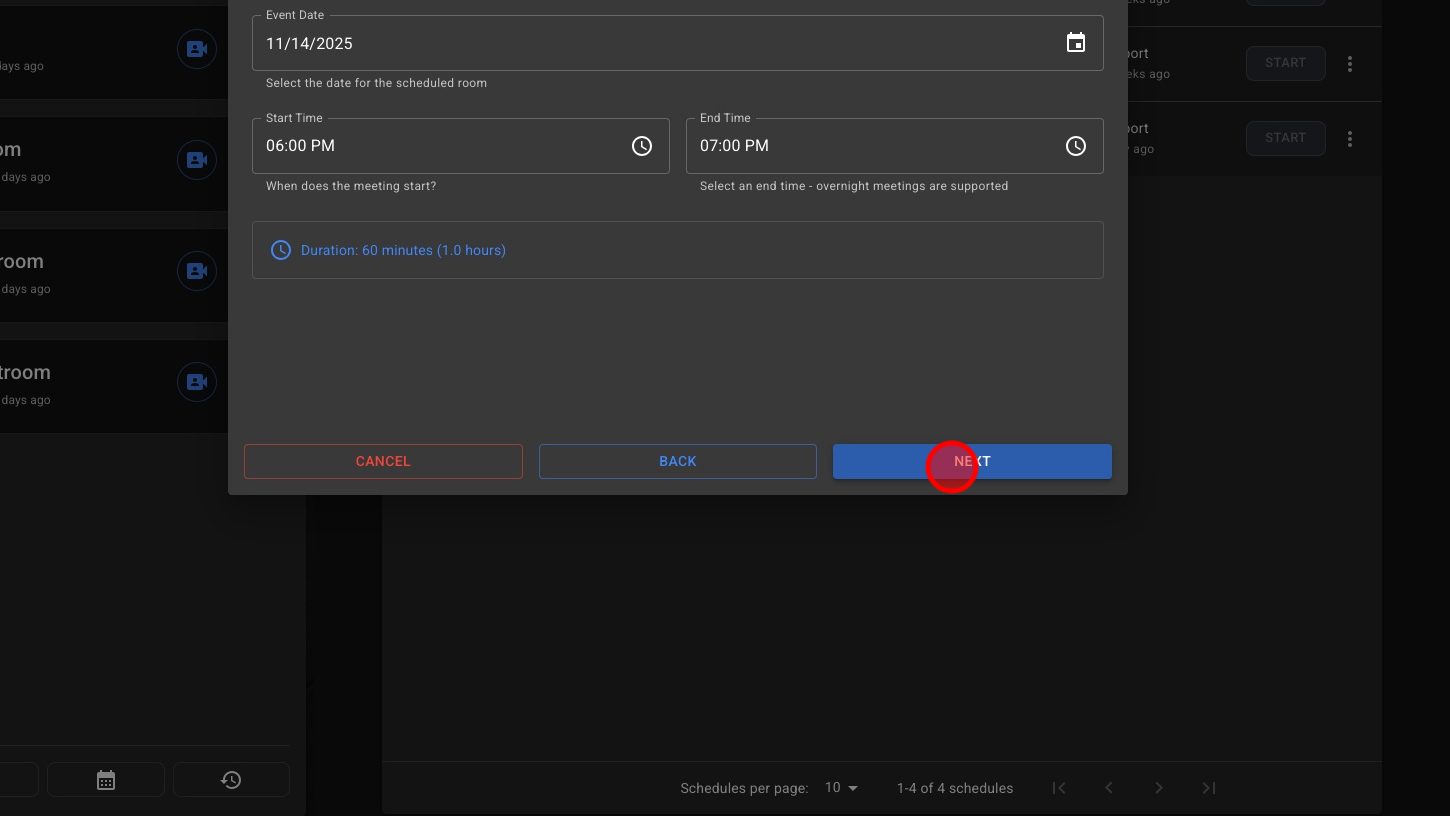The width and height of the screenshot is (1450, 816).
Task: Open the Event Date calendar picker icon
Action: [x=1075, y=43]
